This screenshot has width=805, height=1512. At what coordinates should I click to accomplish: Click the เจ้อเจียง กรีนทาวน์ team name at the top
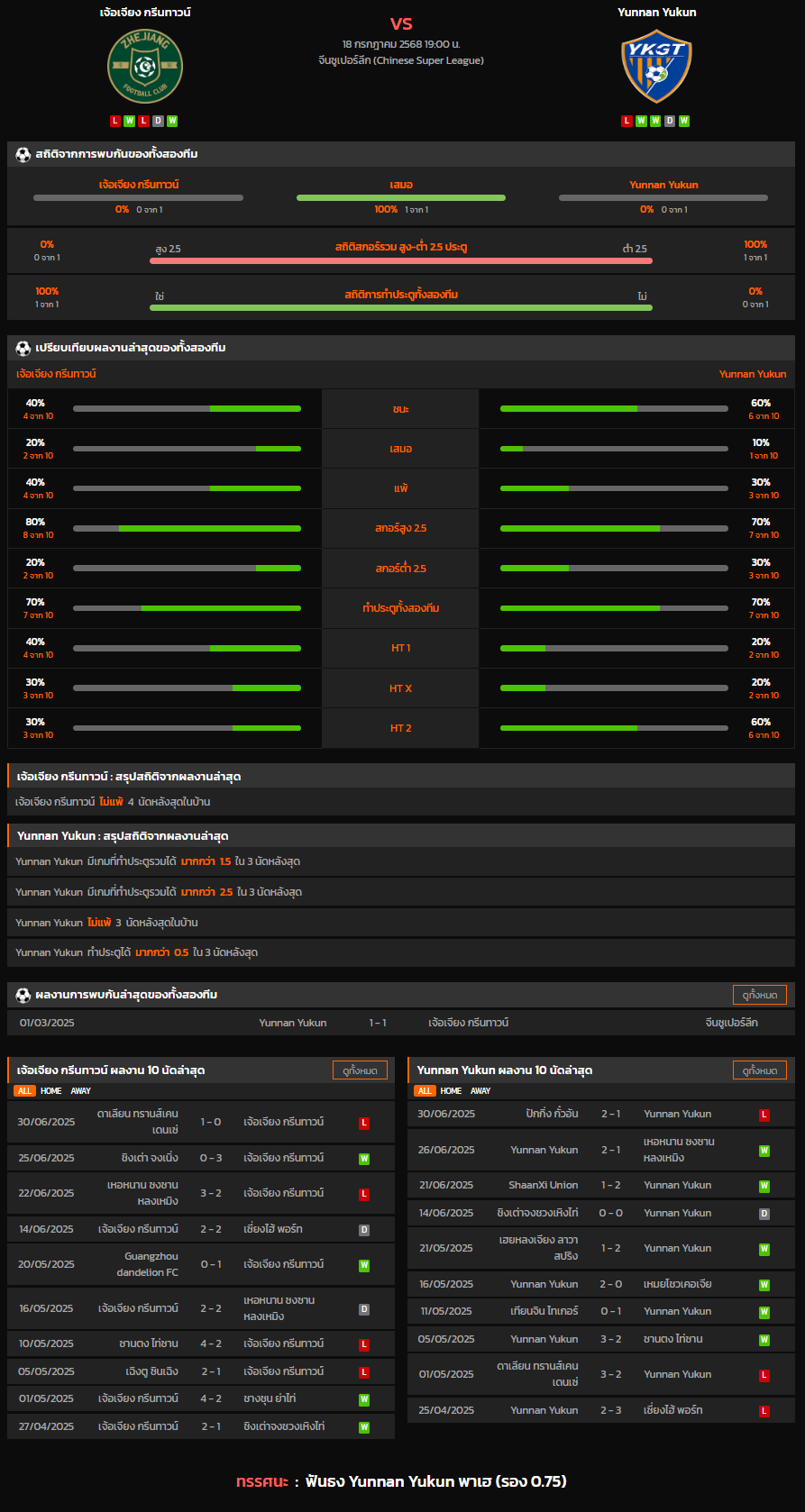point(145,13)
